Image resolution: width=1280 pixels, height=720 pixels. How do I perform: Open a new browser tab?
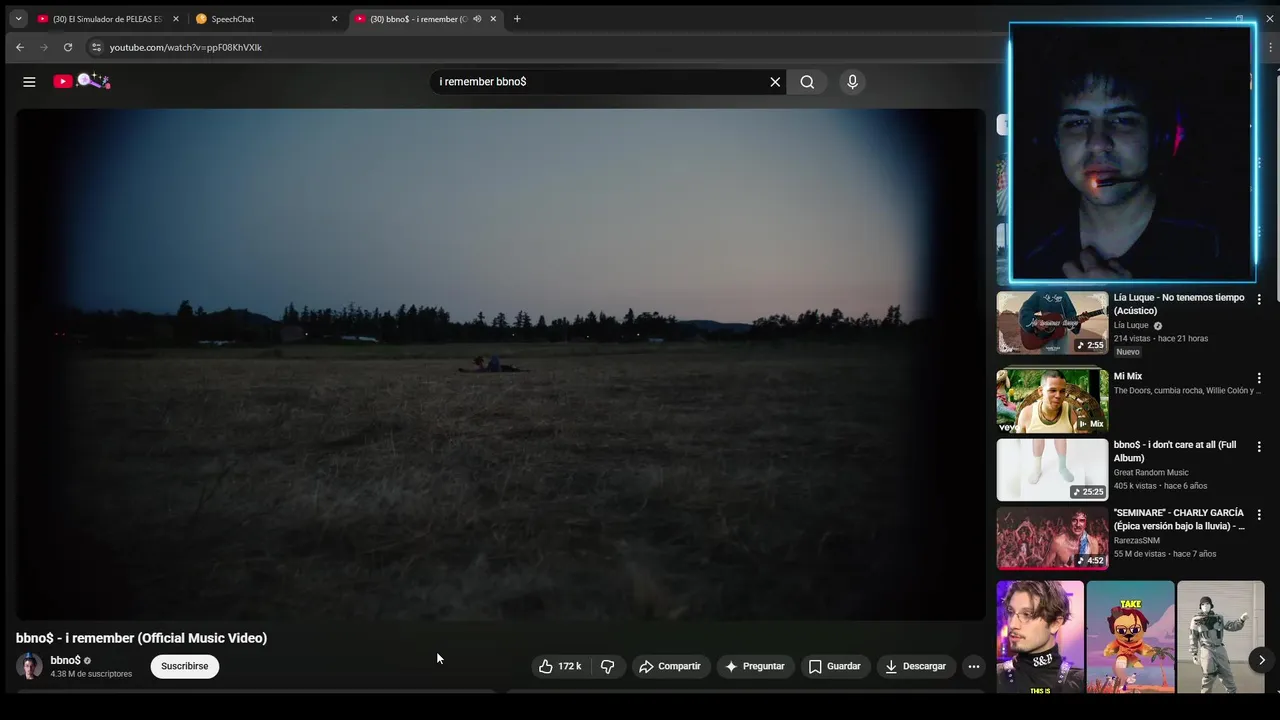tap(517, 19)
